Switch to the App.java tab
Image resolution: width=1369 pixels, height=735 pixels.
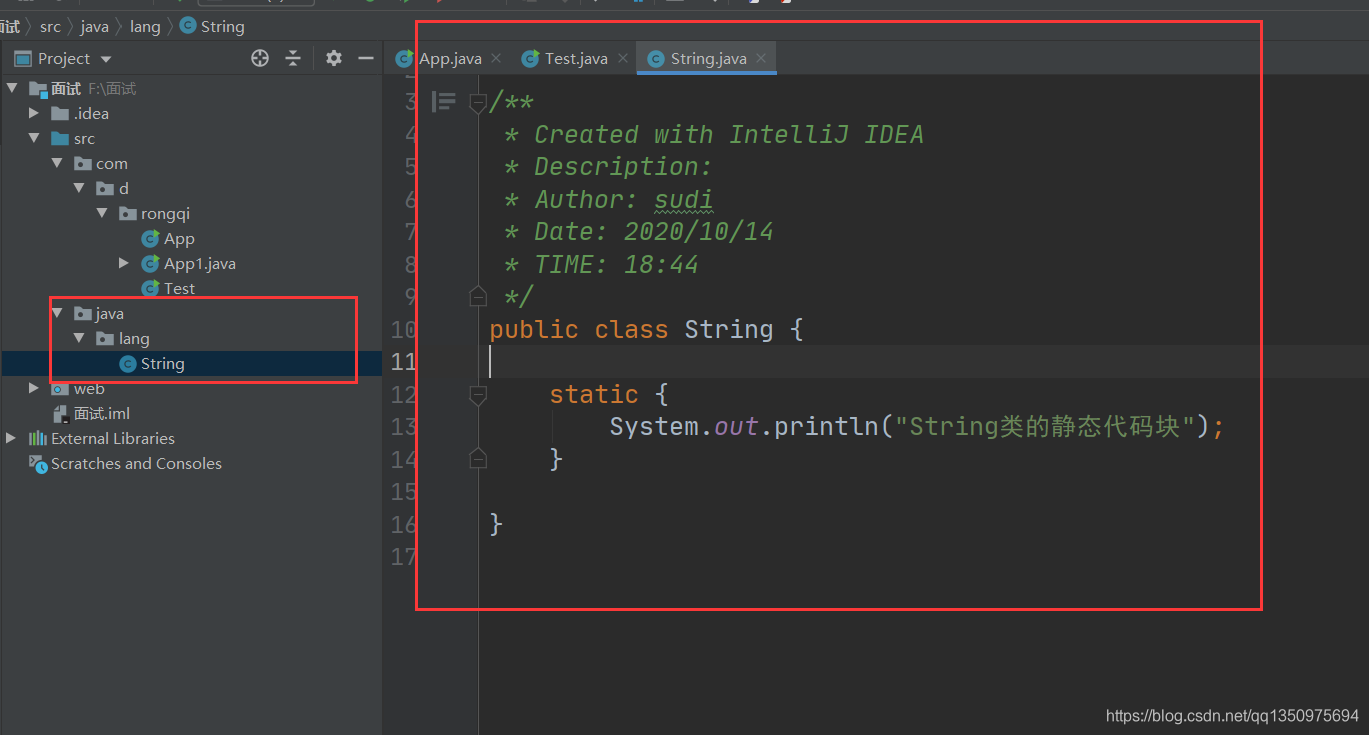coord(449,58)
